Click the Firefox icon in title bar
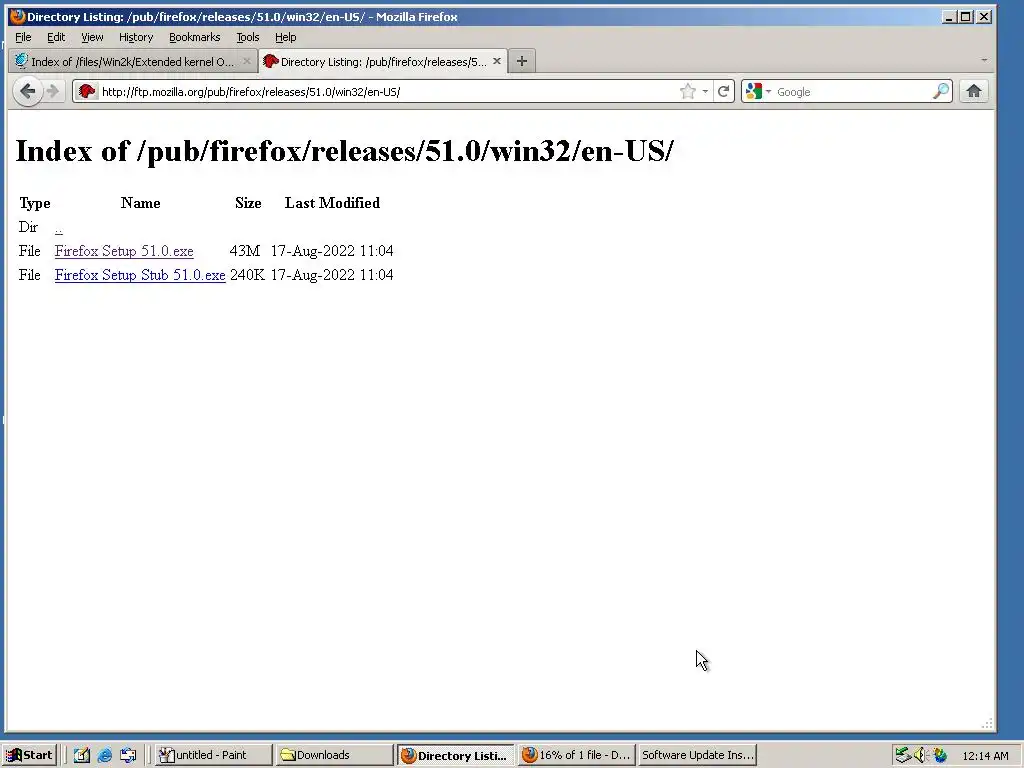 (x=18, y=16)
